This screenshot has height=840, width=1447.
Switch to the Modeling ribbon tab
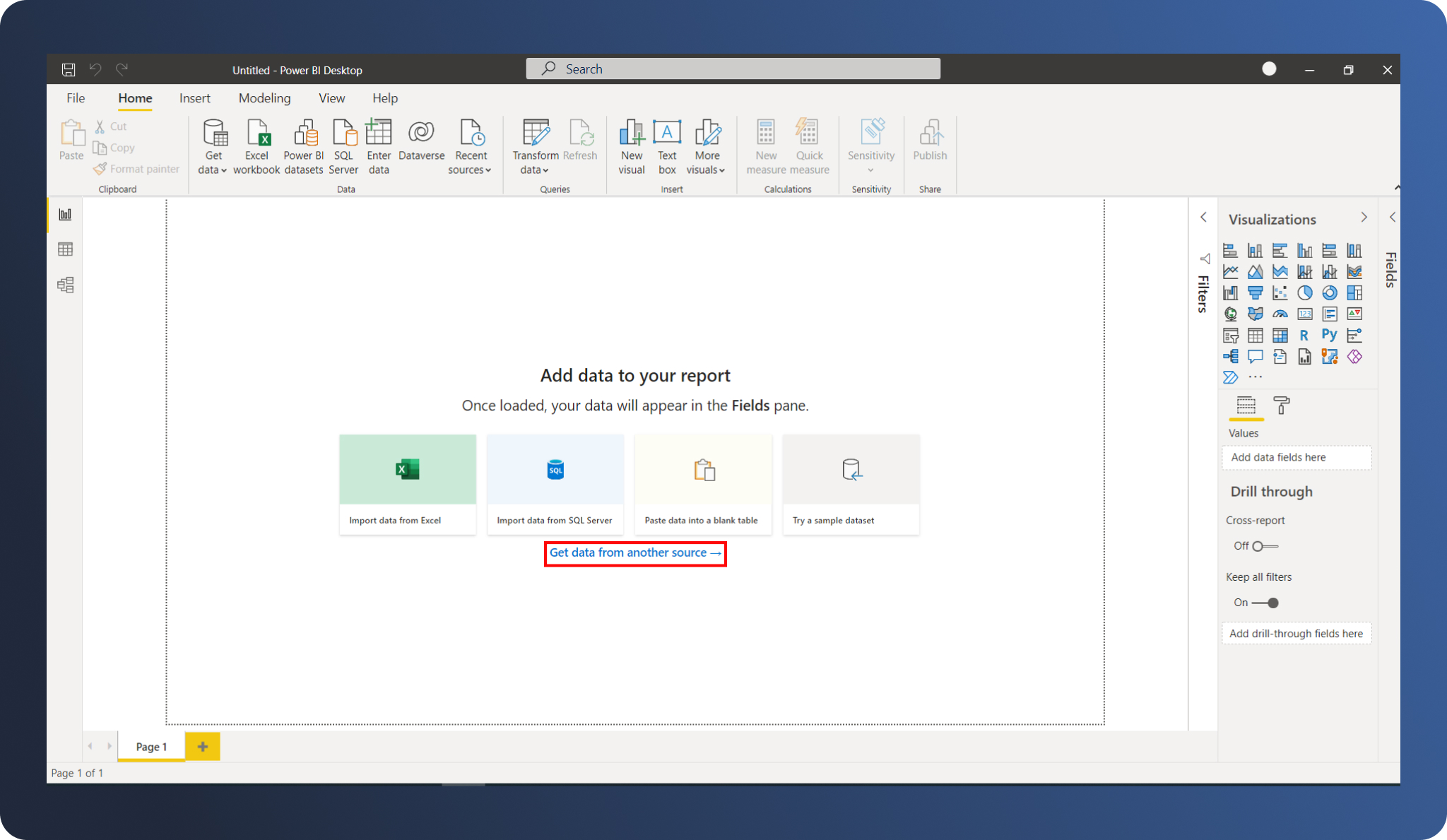[x=264, y=98]
